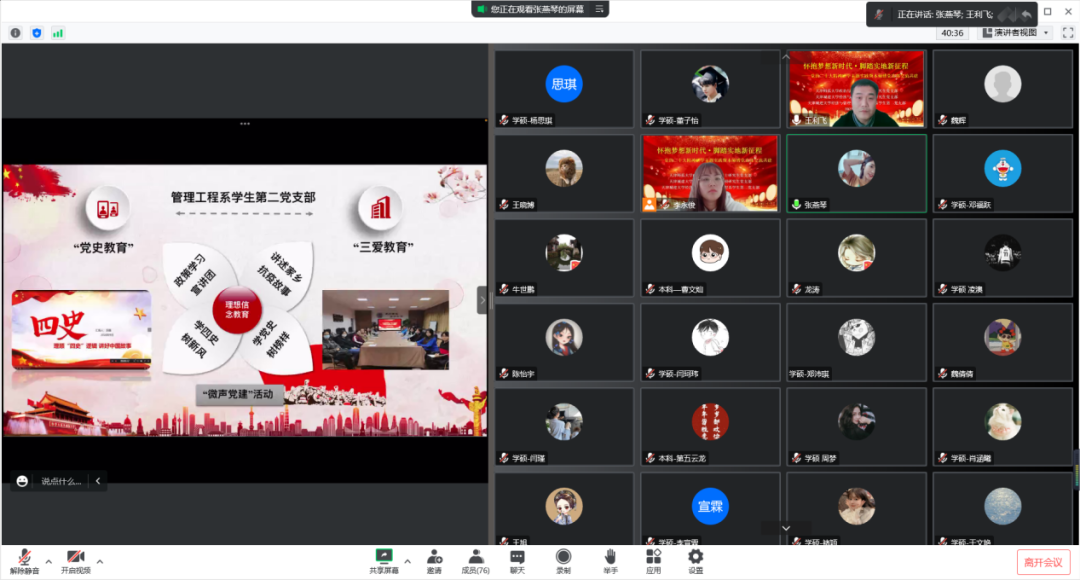The height and width of the screenshot is (580, 1080).
Task: Open 设置 settings gear
Action: tap(695, 557)
